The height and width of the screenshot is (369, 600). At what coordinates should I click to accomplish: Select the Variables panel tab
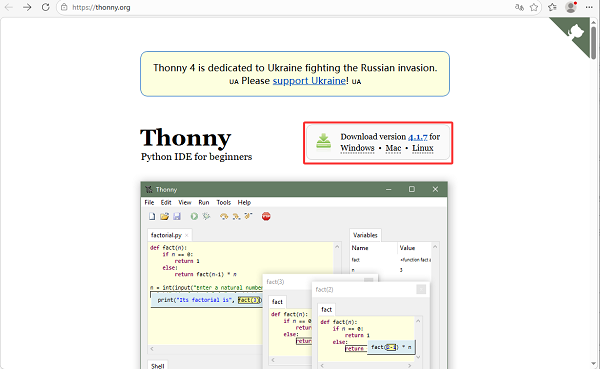pyautogui.click(x=365, y=235)
